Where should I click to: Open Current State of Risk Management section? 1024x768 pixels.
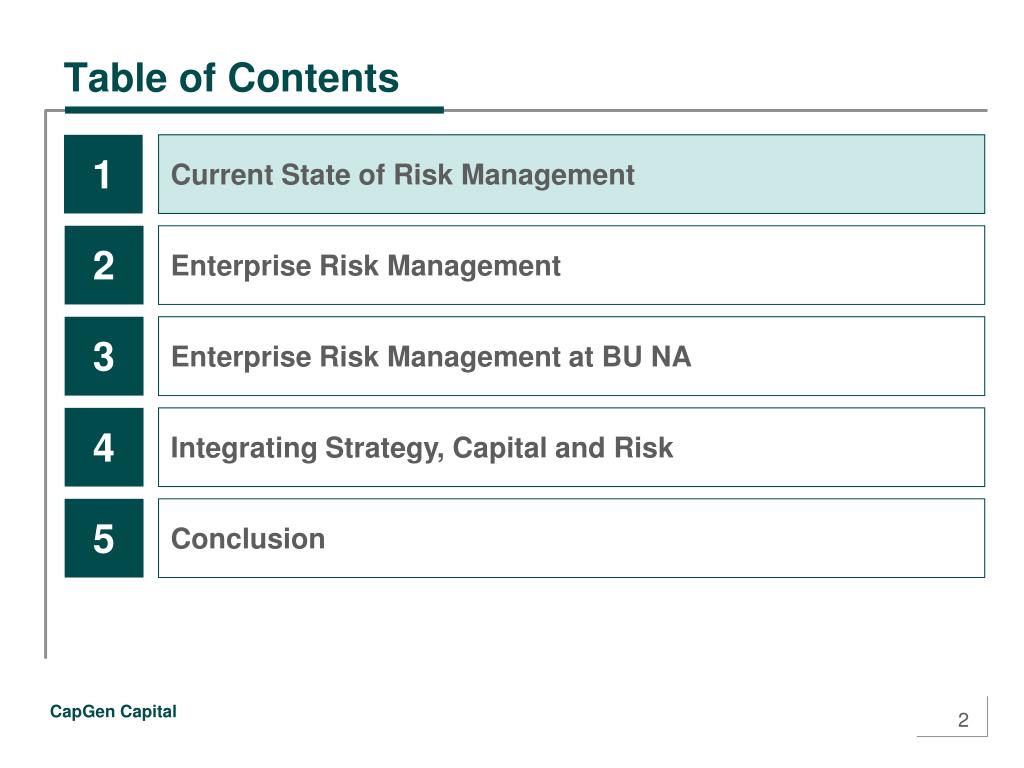coord(402,175)
